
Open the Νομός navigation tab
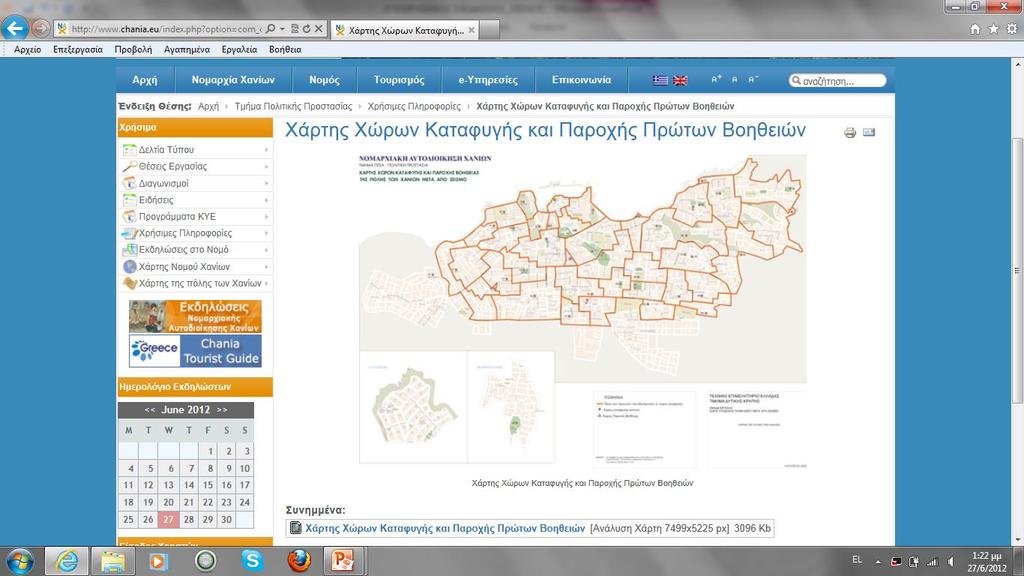point(325,80)
